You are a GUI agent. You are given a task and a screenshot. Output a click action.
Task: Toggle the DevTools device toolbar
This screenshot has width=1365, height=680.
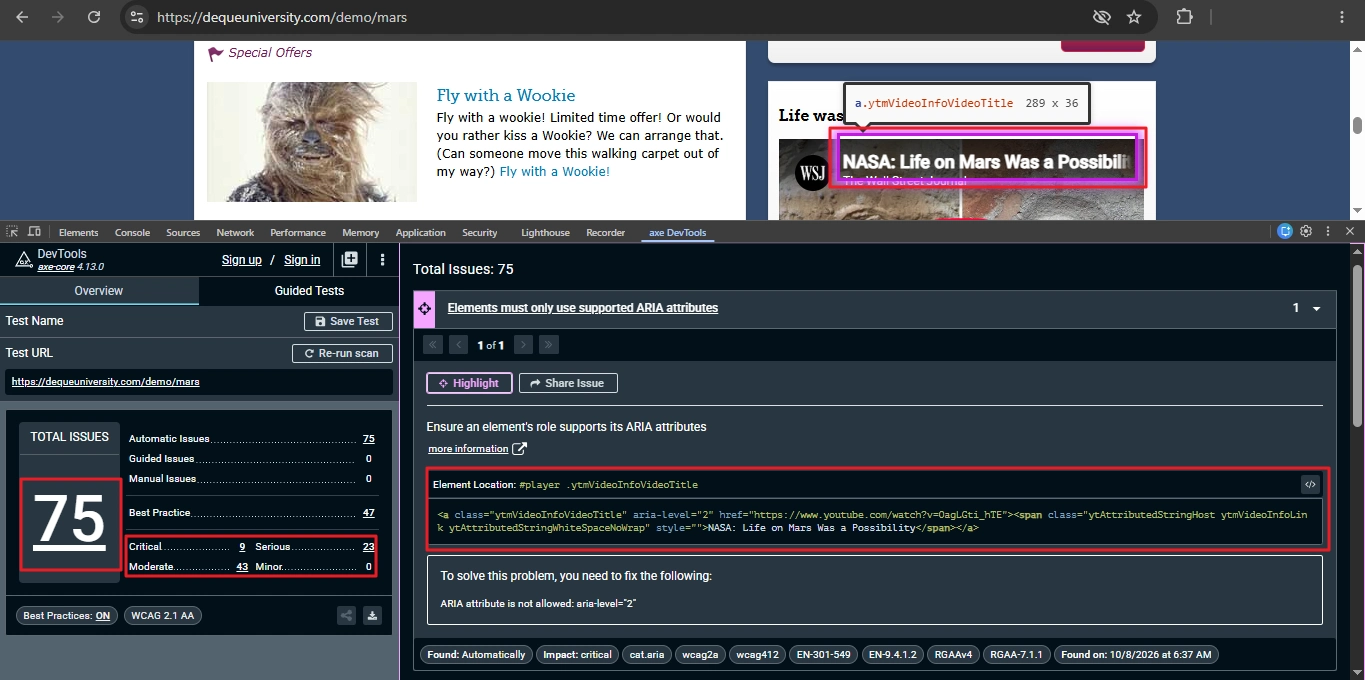coord(34,232)
